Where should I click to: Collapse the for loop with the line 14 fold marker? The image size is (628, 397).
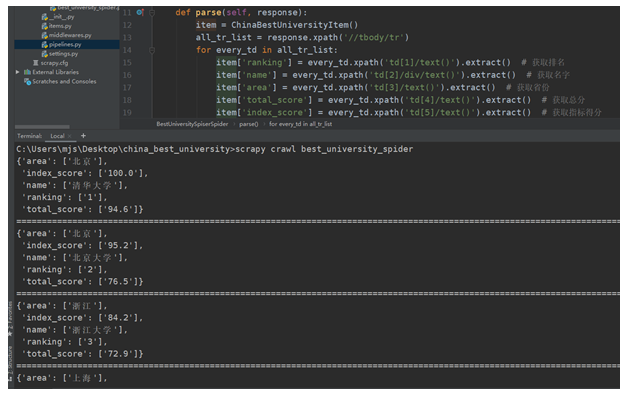click(x=152, y=50)
